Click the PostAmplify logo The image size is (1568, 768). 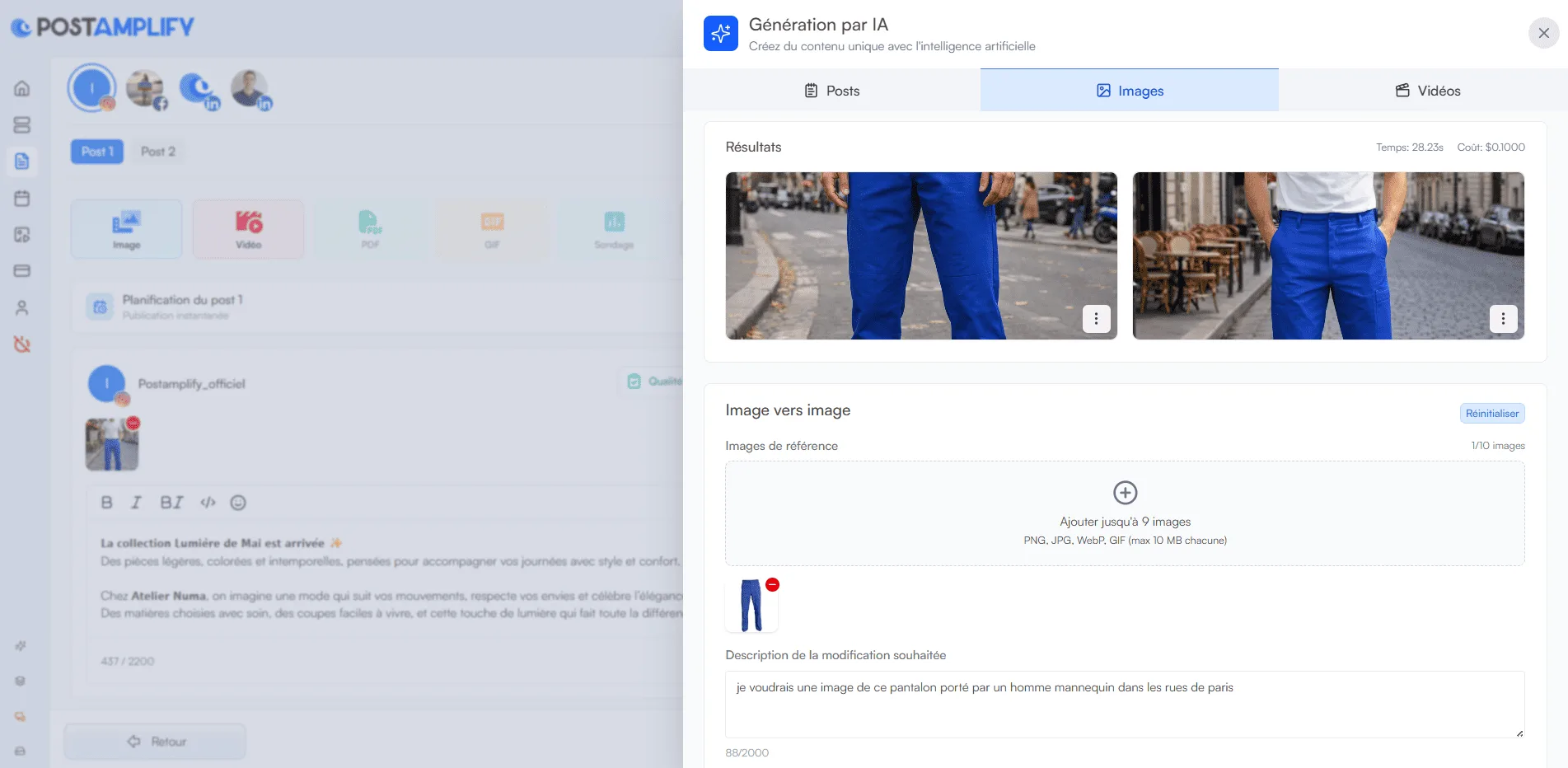102,27
